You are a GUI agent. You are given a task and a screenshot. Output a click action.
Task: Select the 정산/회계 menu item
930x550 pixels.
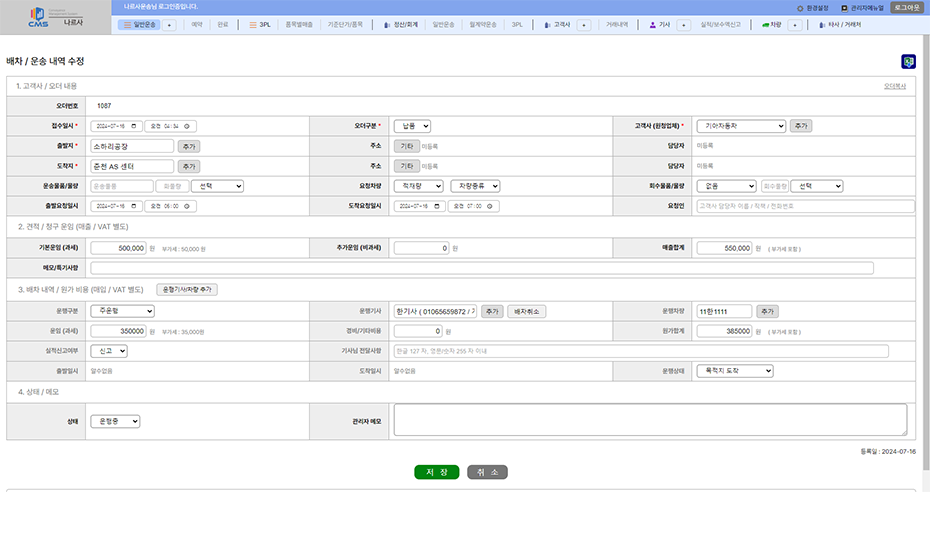401,25
